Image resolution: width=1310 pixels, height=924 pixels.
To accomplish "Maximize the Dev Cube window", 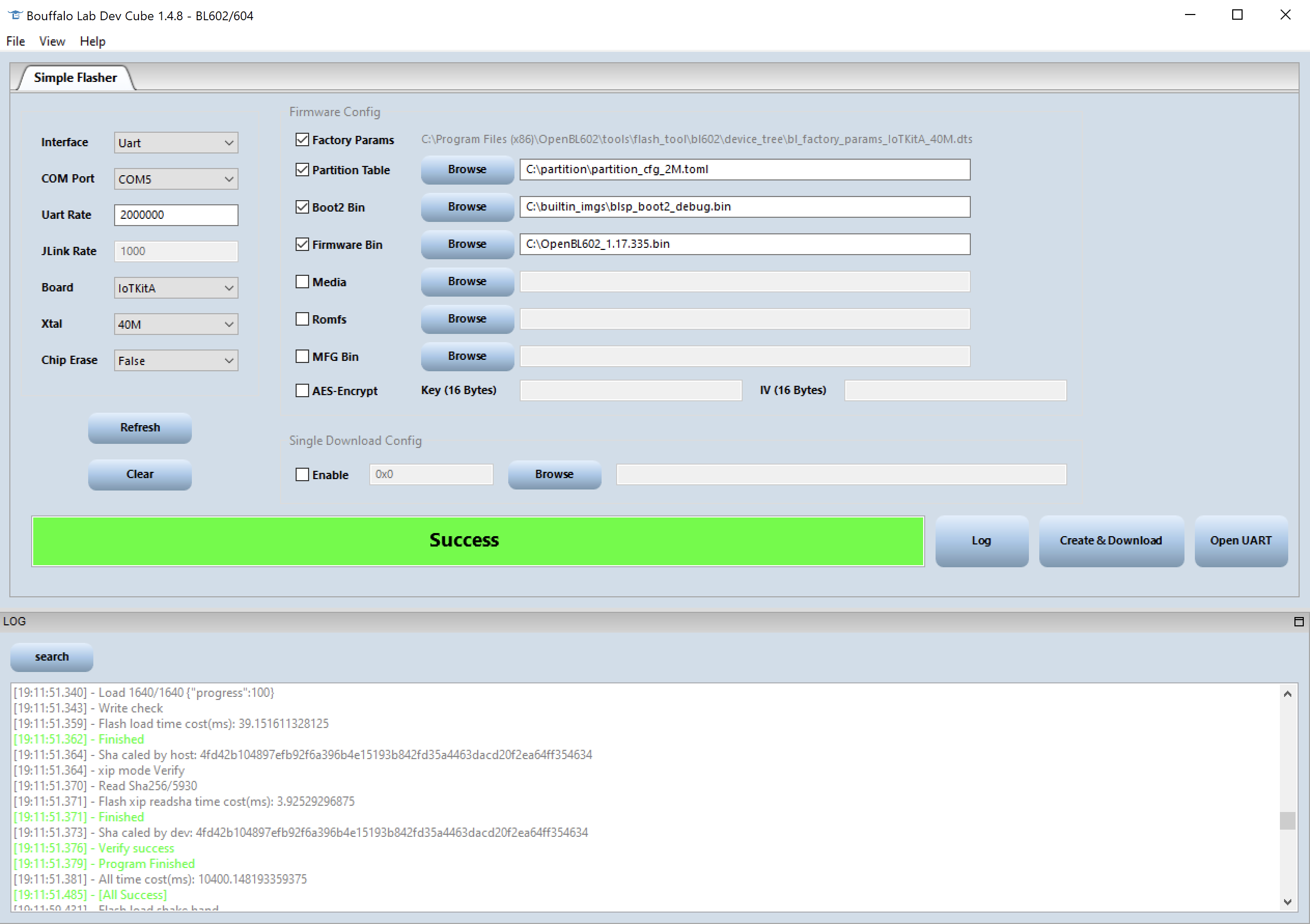I will click(x=1237, y=16).
